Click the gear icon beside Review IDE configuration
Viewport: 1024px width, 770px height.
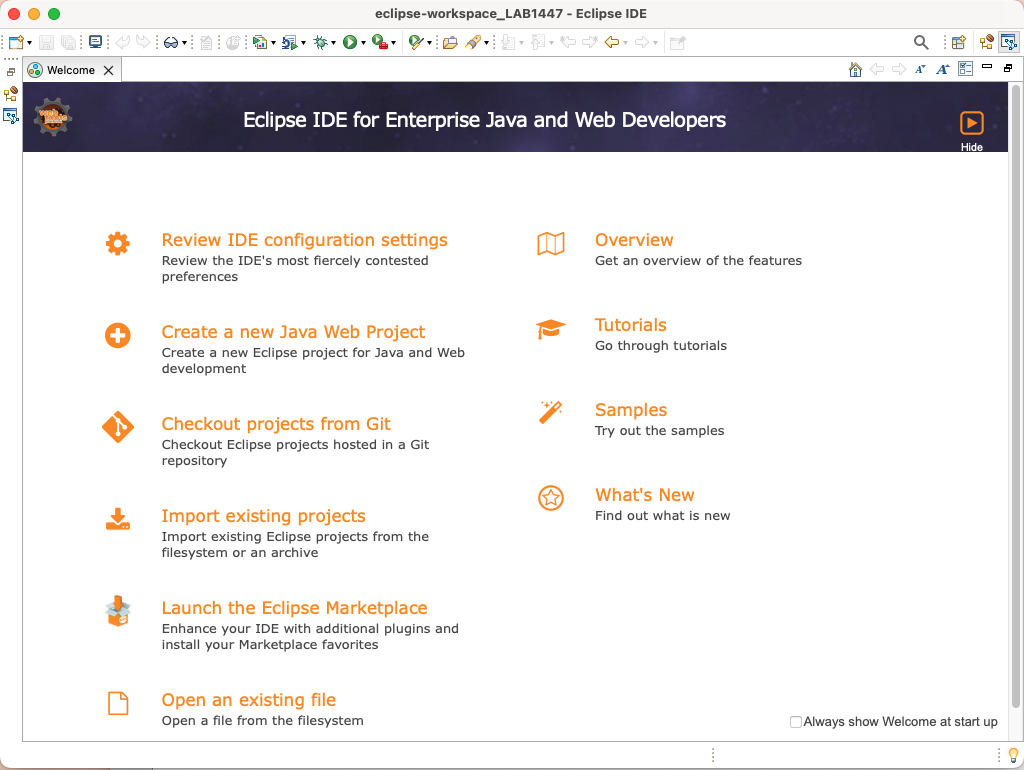(118, 244)
